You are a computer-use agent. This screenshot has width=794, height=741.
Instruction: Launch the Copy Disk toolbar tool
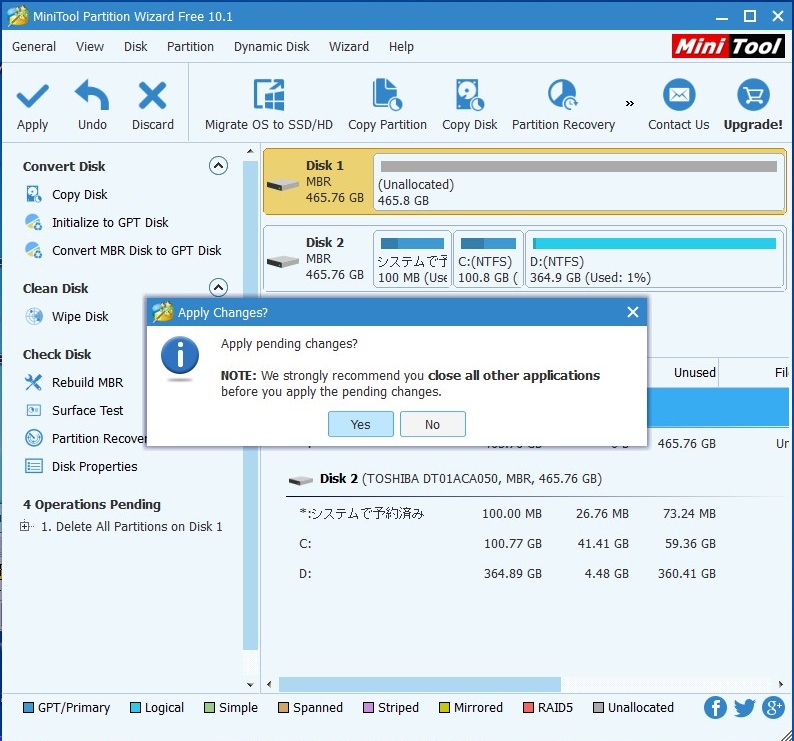pos(469,104)
